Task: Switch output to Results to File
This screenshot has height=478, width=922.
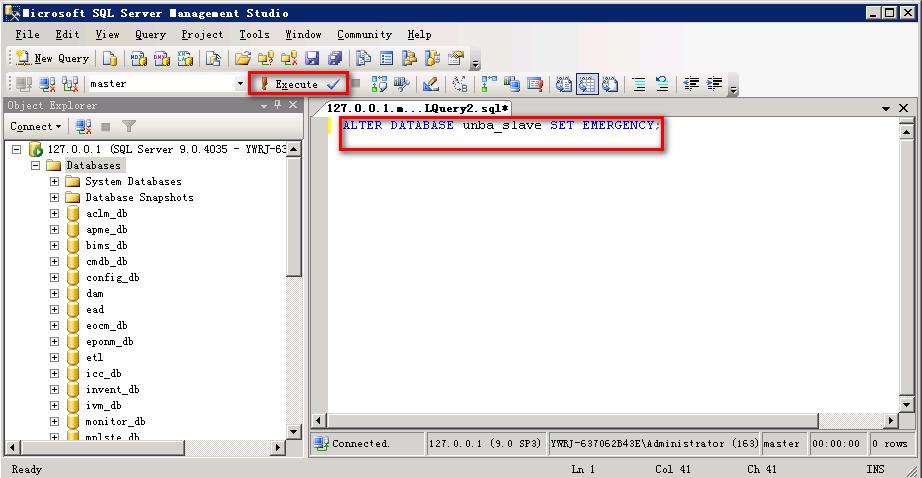Action: [610, 84]
